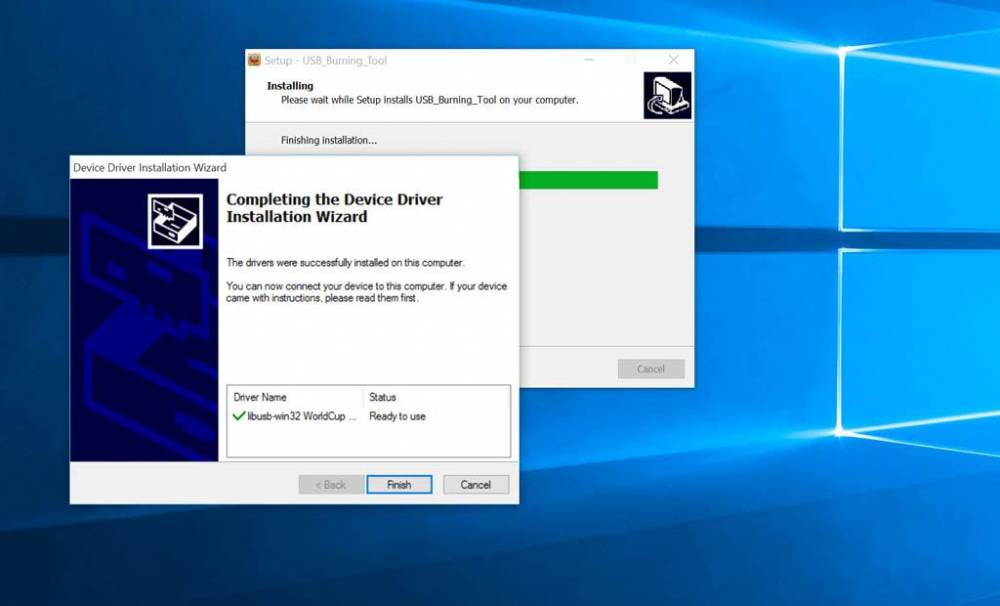Minimize the USB_Burning_Tool Setup window
Image resolution: width=1000 pixels, height=606 pixels.
[x=589, y=60]
